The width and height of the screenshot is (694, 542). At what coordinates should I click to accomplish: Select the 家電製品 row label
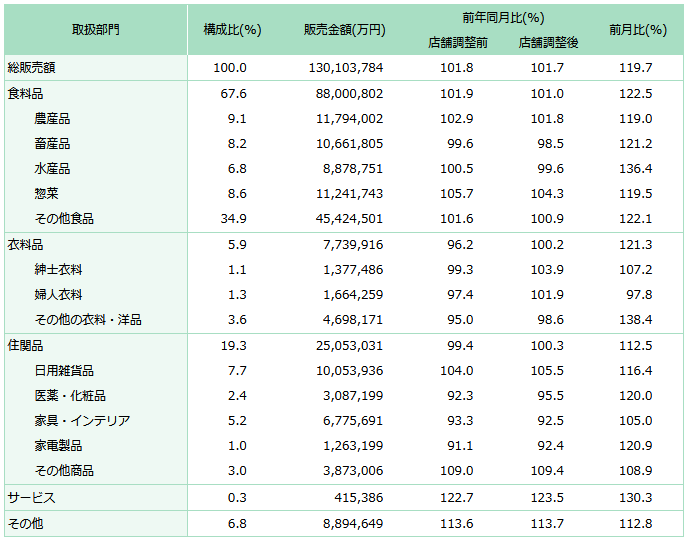pos(58,446)
